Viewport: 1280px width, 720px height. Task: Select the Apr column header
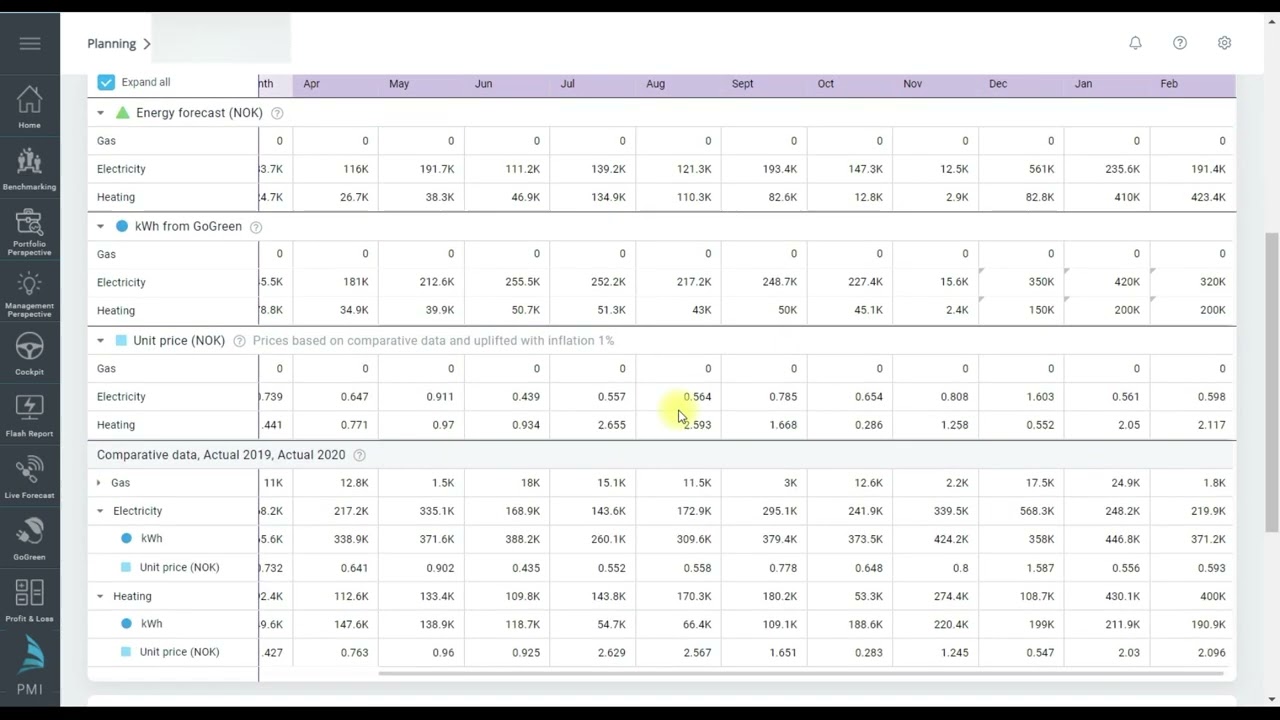point(311,84)
